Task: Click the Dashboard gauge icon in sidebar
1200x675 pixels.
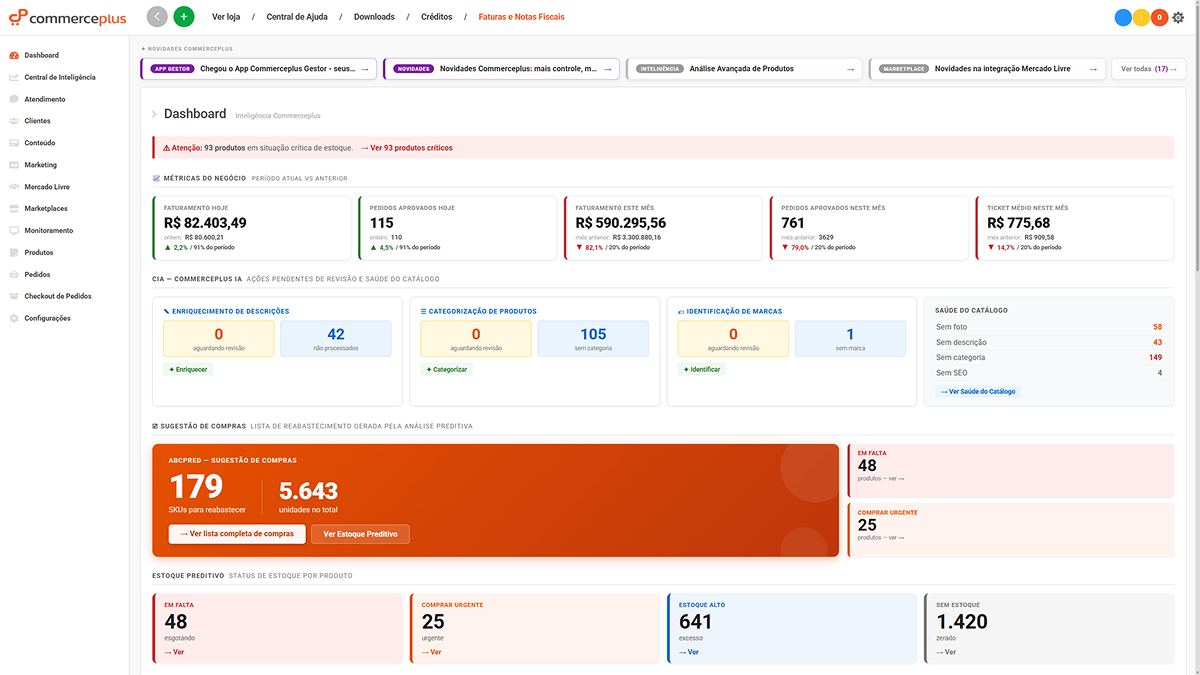Action: pos(14,55)
